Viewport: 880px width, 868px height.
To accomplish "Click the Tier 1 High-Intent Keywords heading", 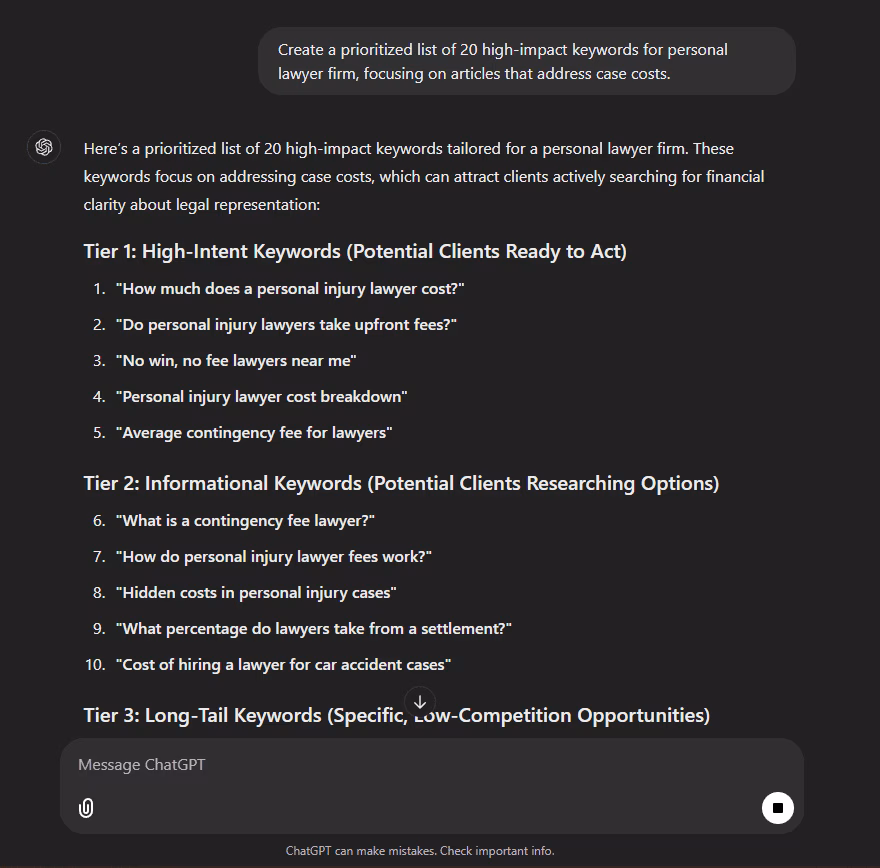I will click(x=355, y=251).
